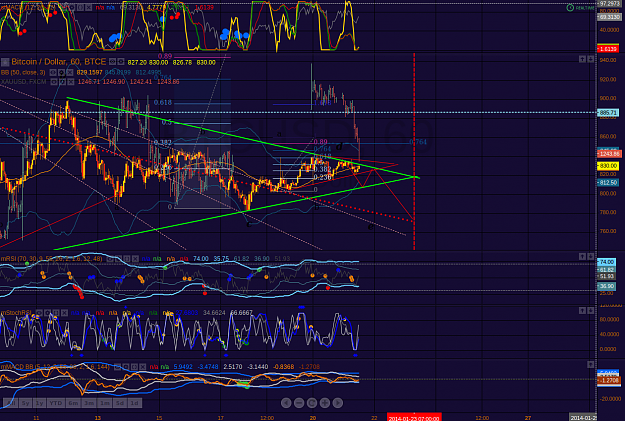This screenshot has height=421, width=625.
Task: Hide the mMACD BB indicator
Action: click(x=117, y=367)
